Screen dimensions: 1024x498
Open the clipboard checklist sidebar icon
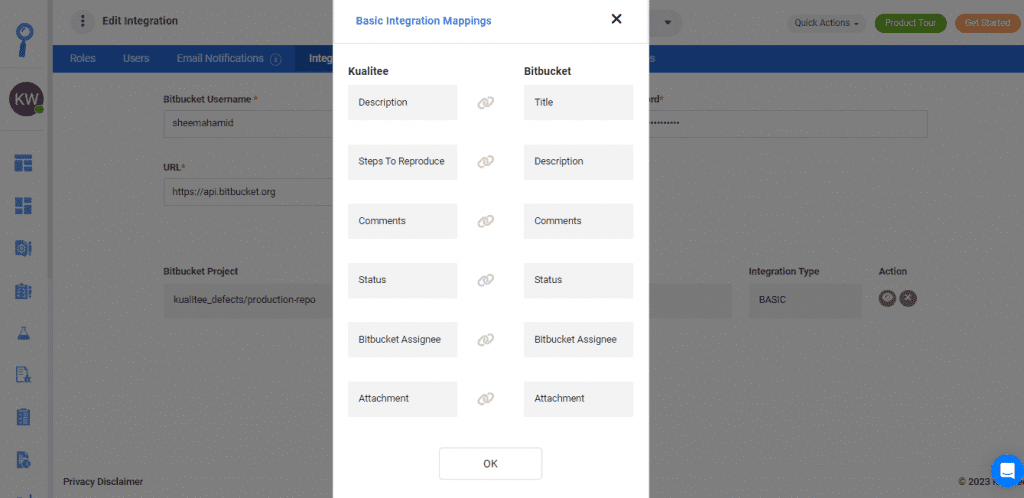coord(24,416)
